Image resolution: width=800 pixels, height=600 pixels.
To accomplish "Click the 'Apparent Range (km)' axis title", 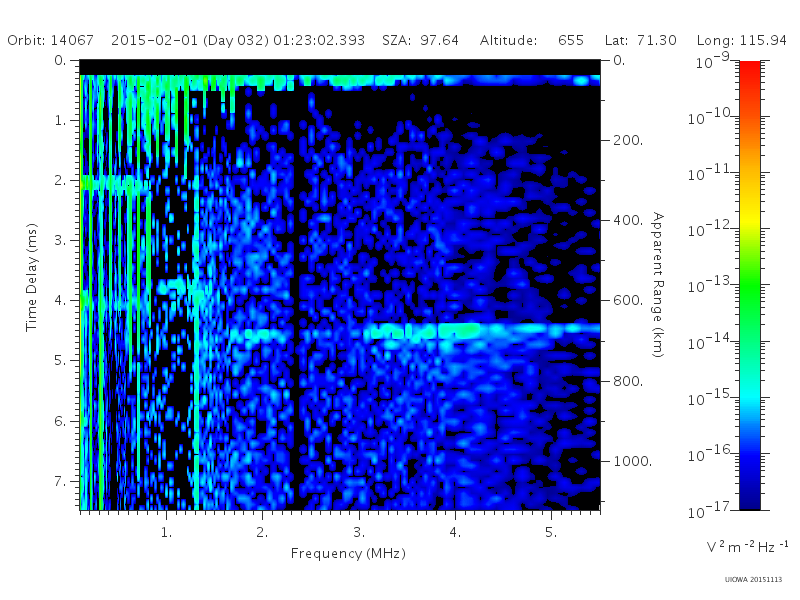I will [x=658, y=285].
